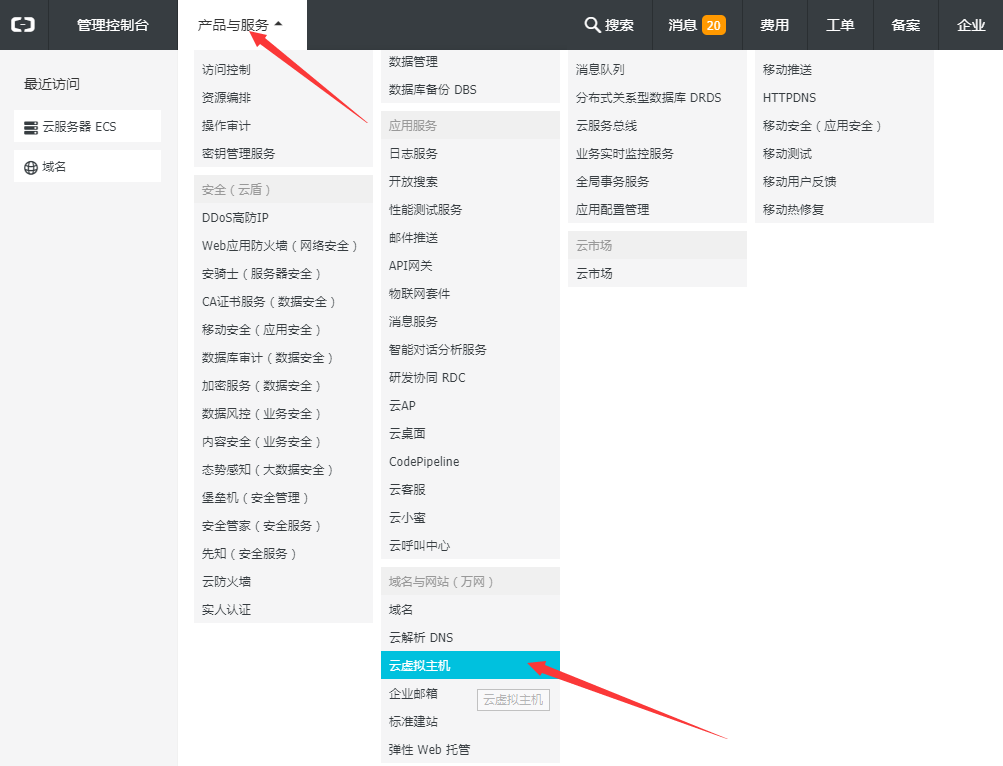Collapse the 产品与服务 dropdown arrow
Viewport: 1003px width, 766px height.
pyautogui.click(x=278, y=24)
